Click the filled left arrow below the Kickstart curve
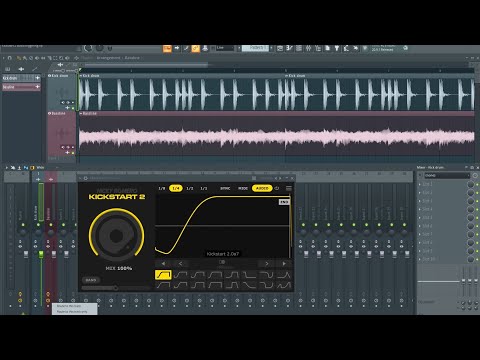Screen dimensions: 480x360 pyautogui.click(x=163, y=264)
